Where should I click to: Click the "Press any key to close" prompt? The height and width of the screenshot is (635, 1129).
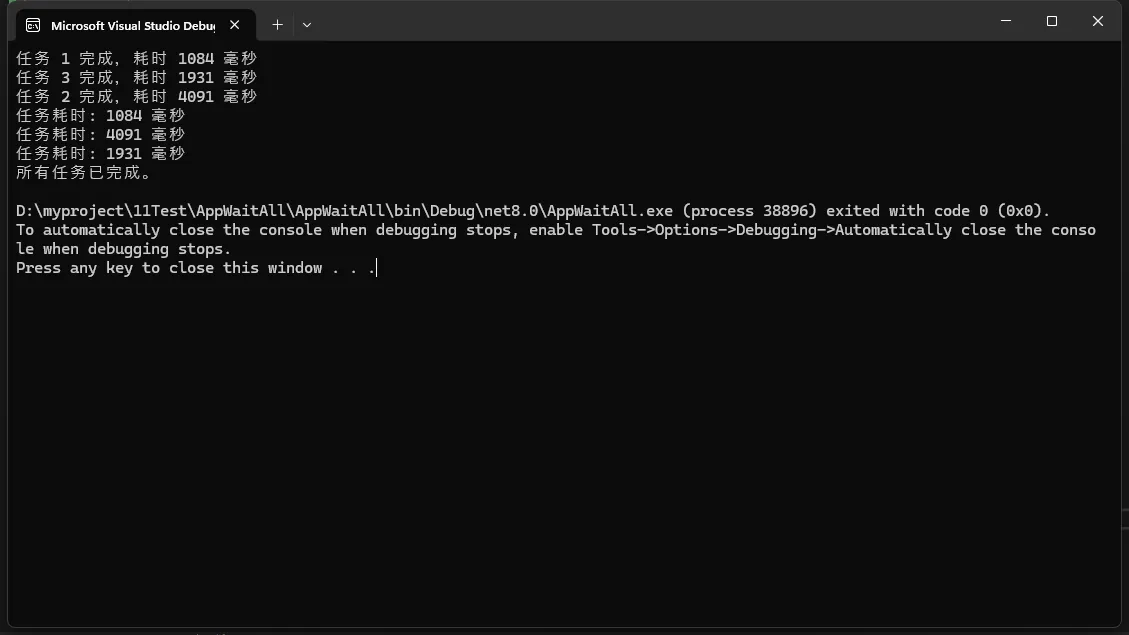(195, 268)
